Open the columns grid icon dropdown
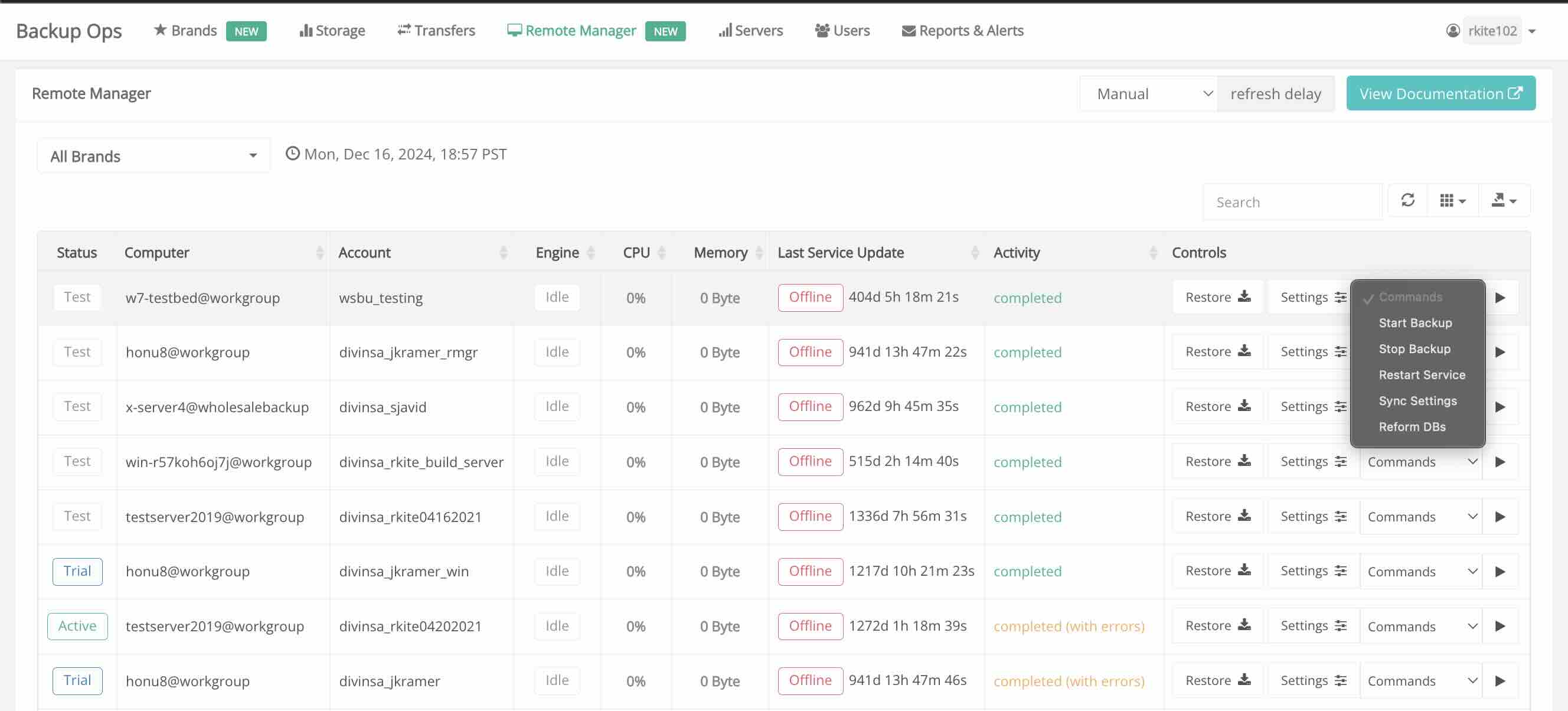 [1453, 200]
